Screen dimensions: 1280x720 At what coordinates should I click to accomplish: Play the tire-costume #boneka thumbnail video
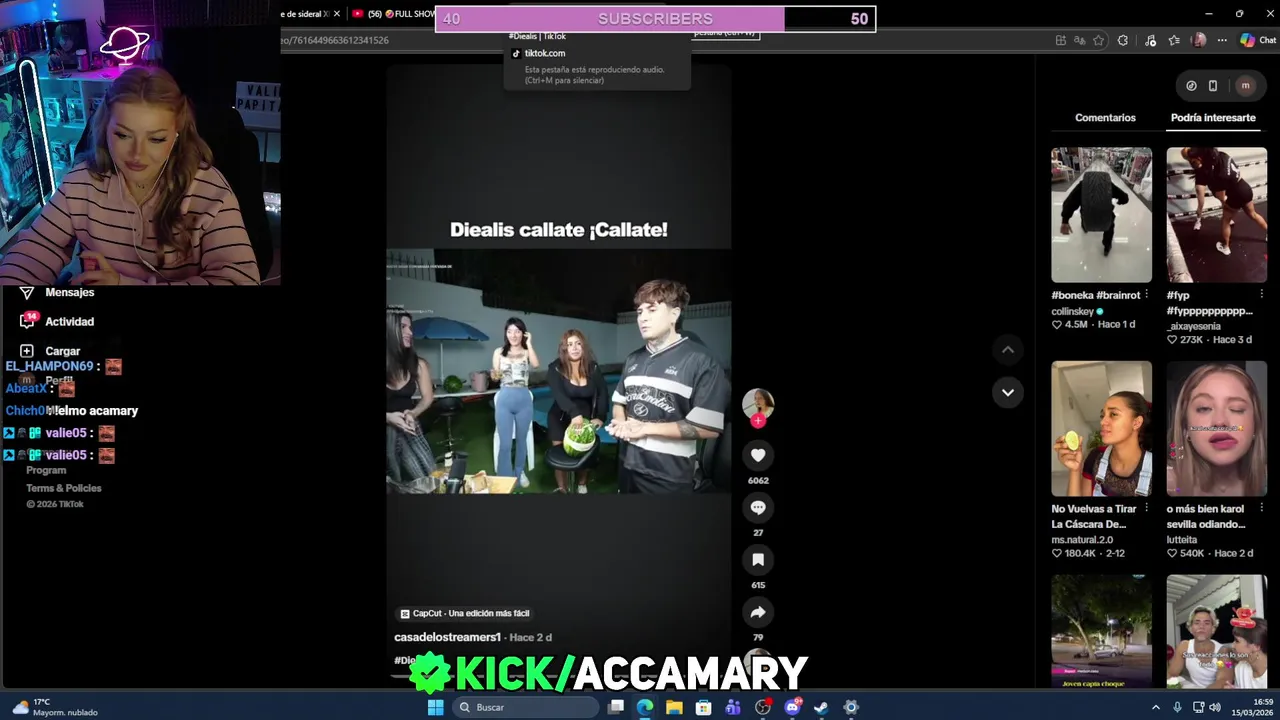pos(1101,215)
